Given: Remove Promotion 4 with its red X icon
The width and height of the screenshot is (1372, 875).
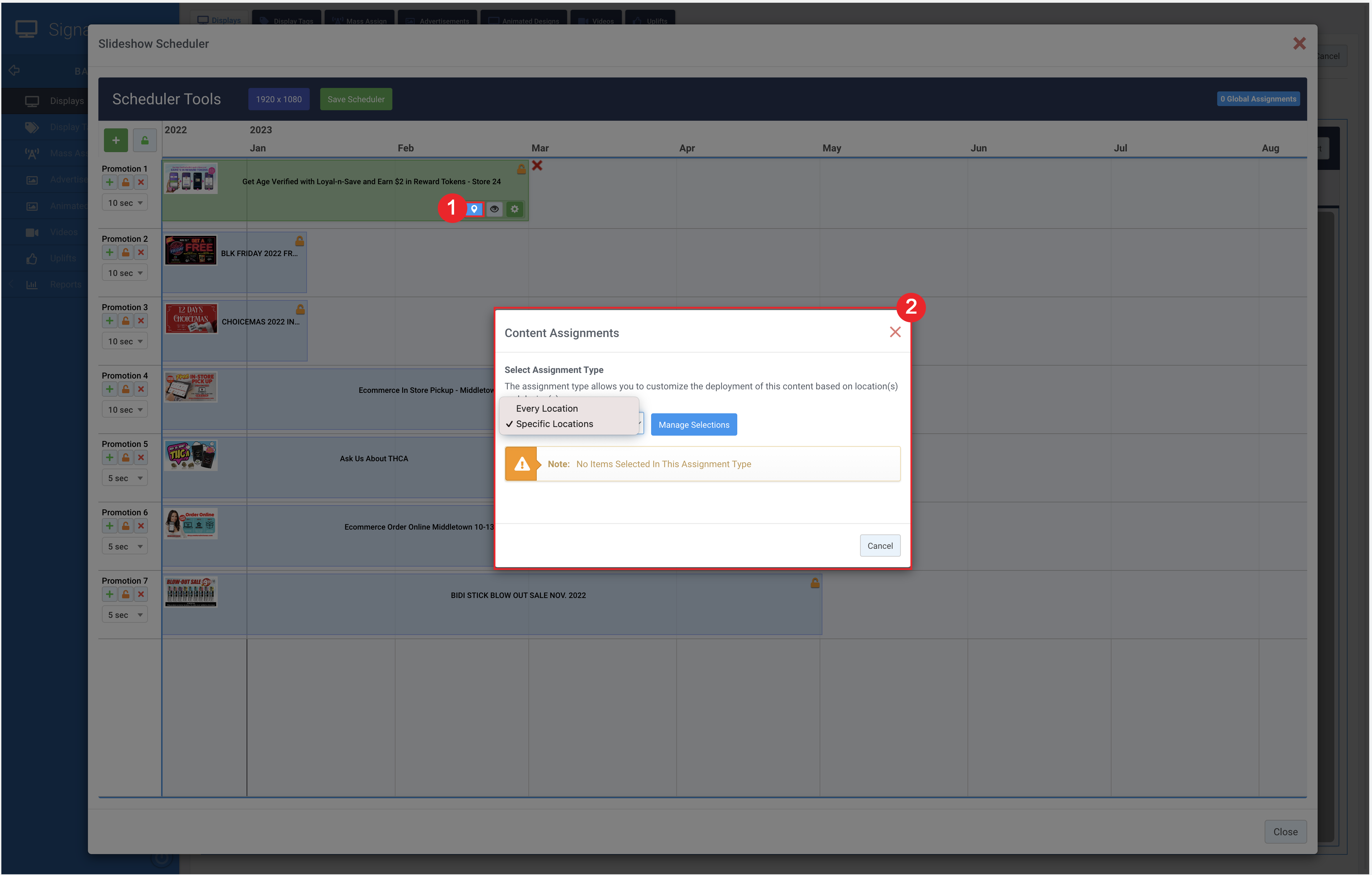Looking at the screenshot, I should point(141,389).
